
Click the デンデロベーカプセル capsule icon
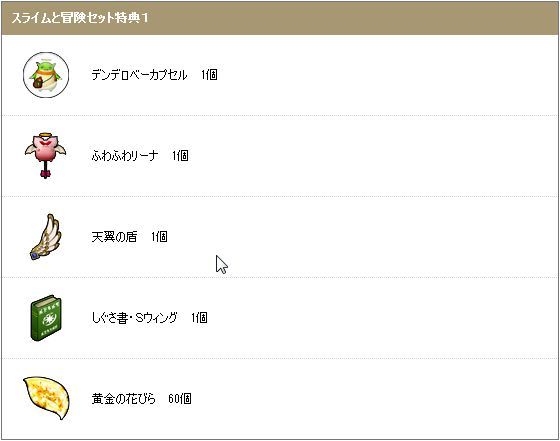(x=46, y=75)
